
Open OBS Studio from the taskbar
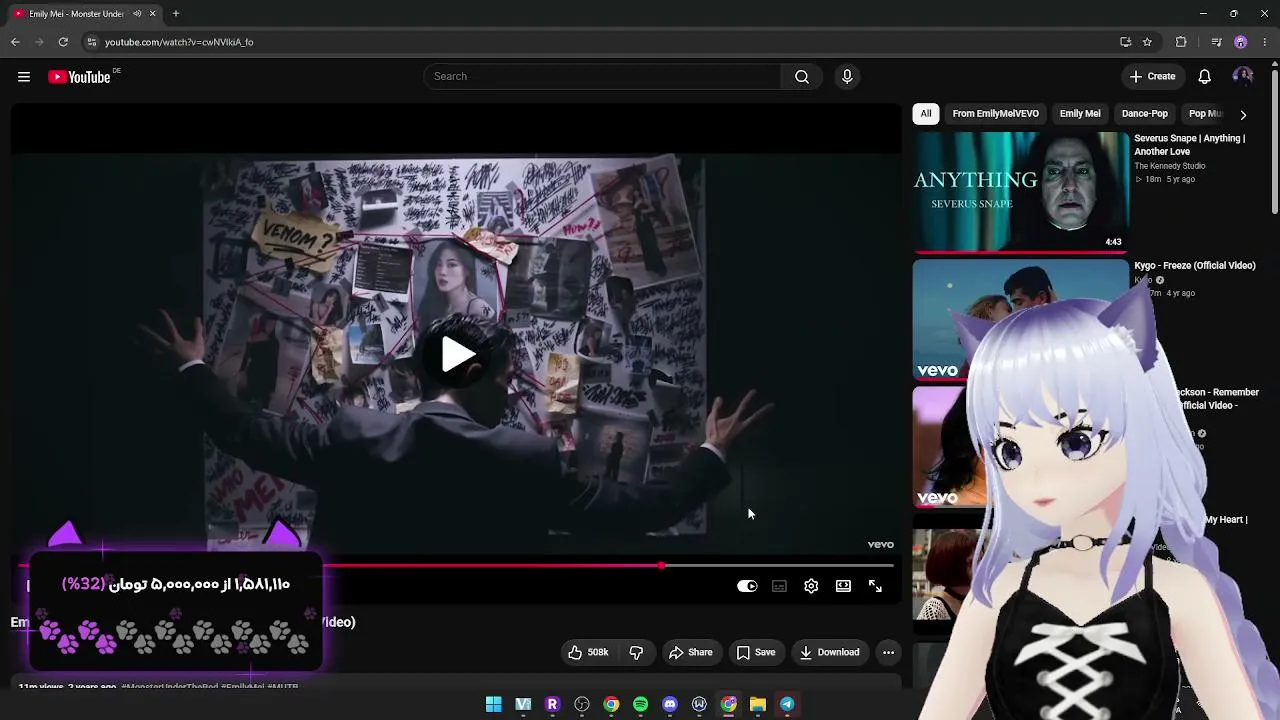[582, 704]
